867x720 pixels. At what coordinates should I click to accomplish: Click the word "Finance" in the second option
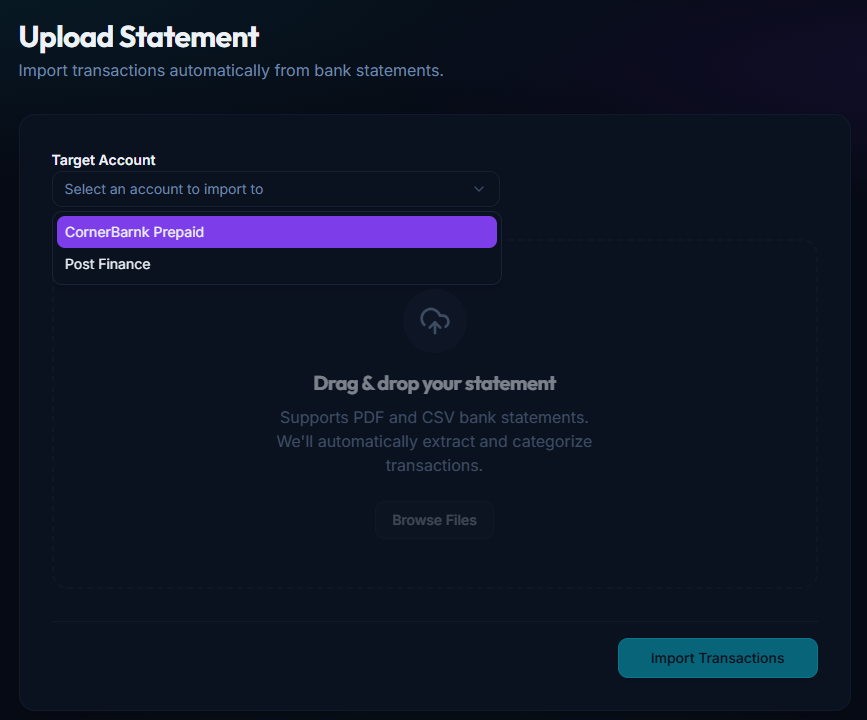coord(125,264)
